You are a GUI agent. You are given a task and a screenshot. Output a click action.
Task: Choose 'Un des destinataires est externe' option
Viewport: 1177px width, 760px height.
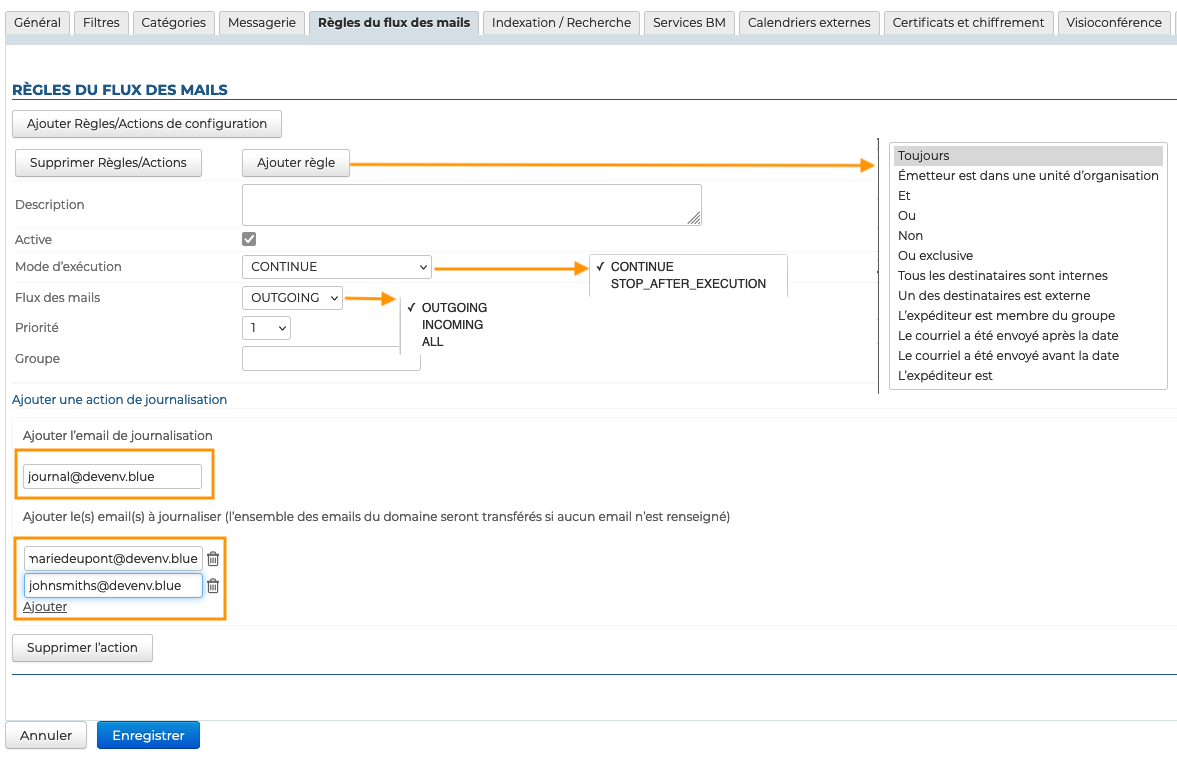[x=993, y=296]
